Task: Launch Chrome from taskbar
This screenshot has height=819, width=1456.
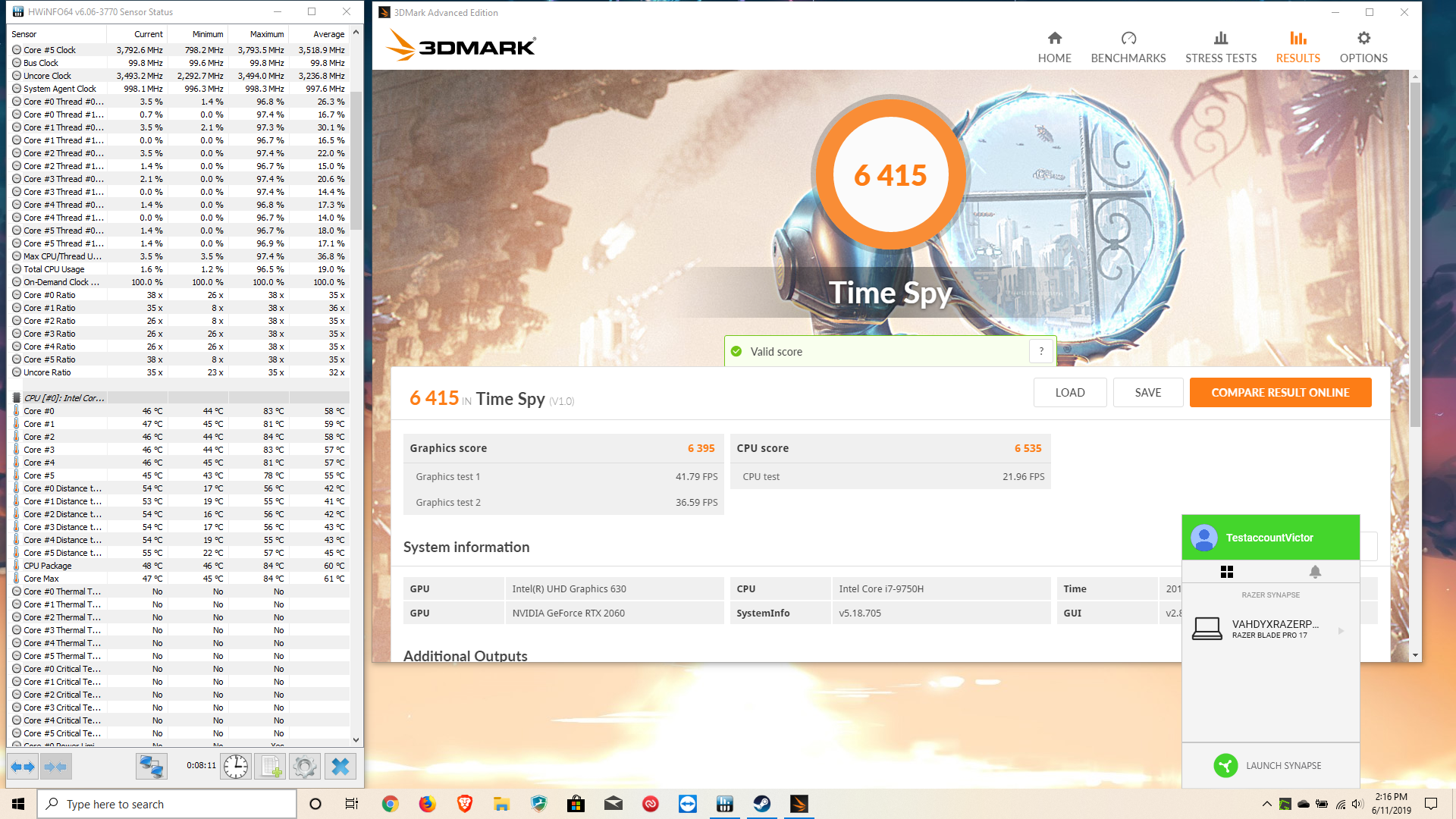Action: 390,804
